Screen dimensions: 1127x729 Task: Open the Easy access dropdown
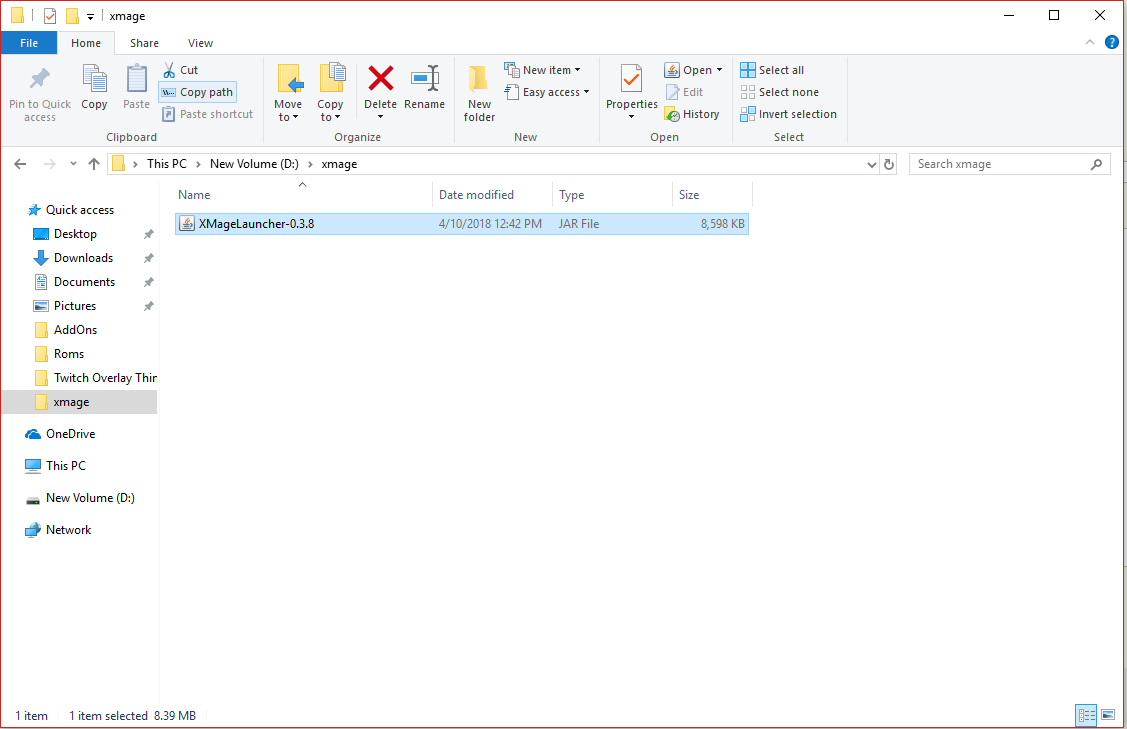(x=547, y=92)
